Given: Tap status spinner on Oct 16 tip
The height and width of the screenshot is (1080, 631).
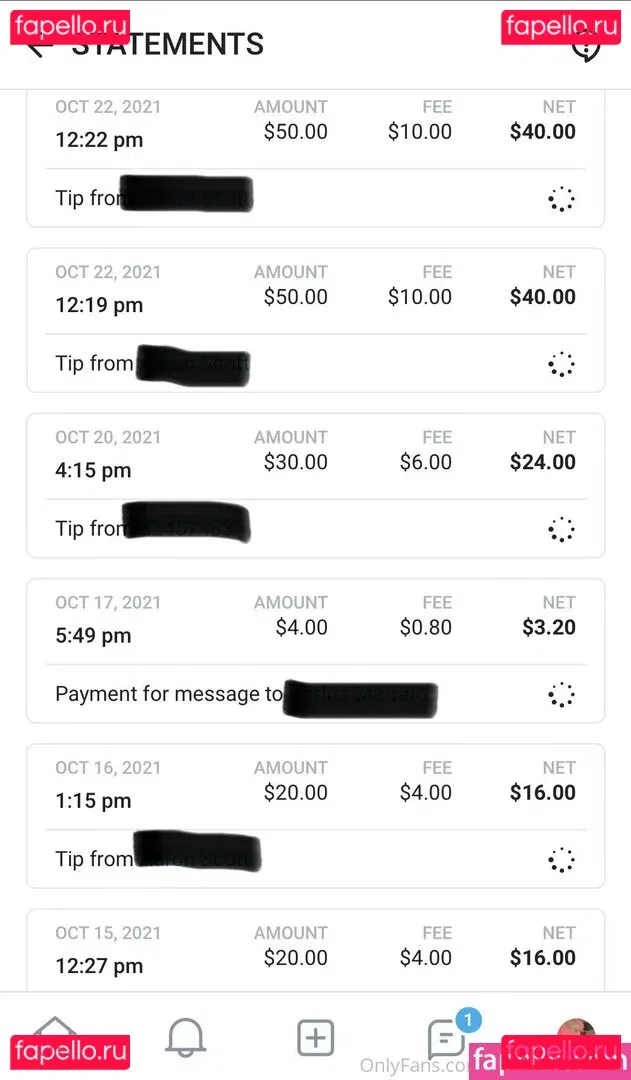Looking at the screenshot, I should [562, 859].
